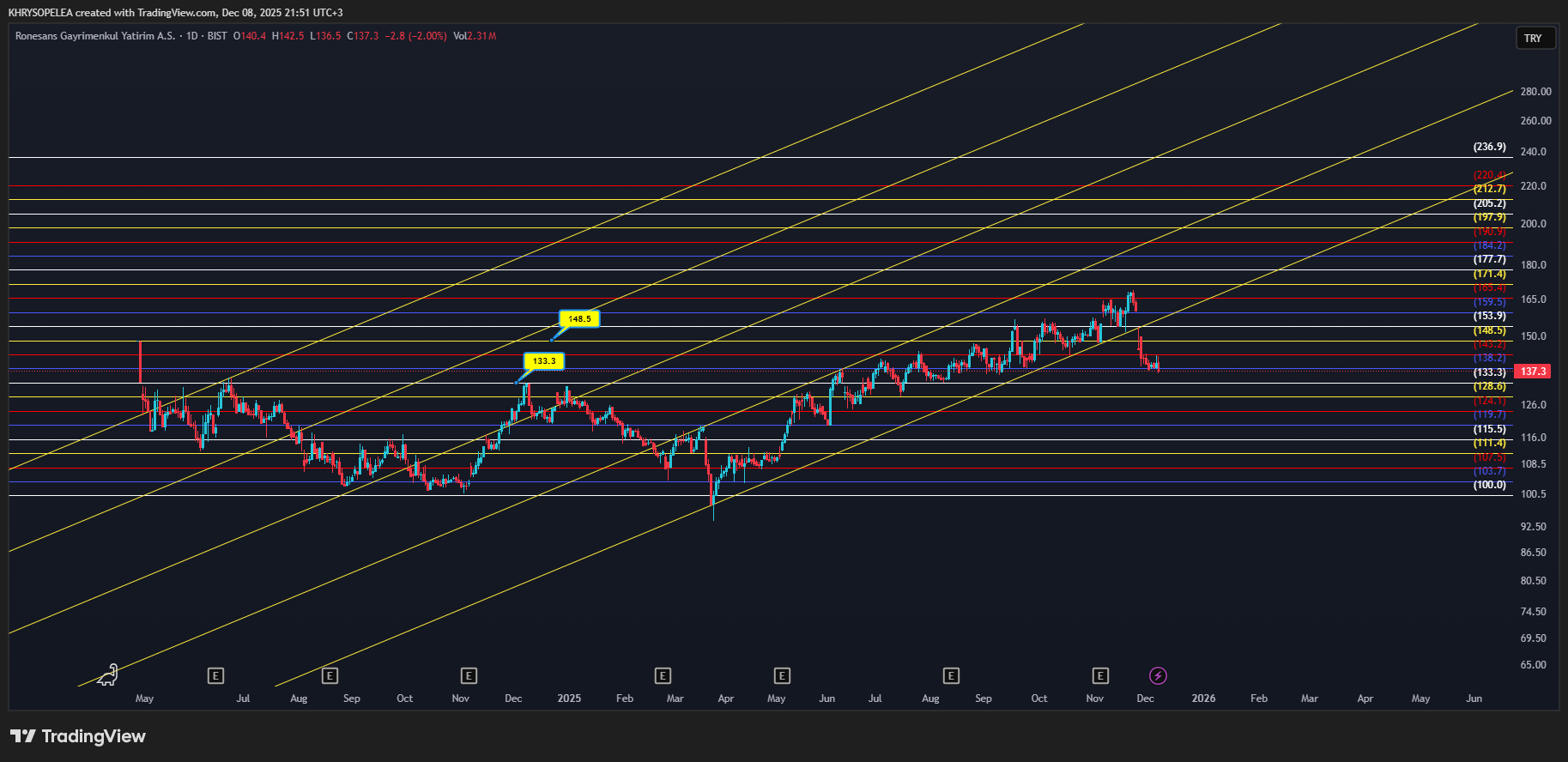Click the O140.4 open value

tap(250, 36)
